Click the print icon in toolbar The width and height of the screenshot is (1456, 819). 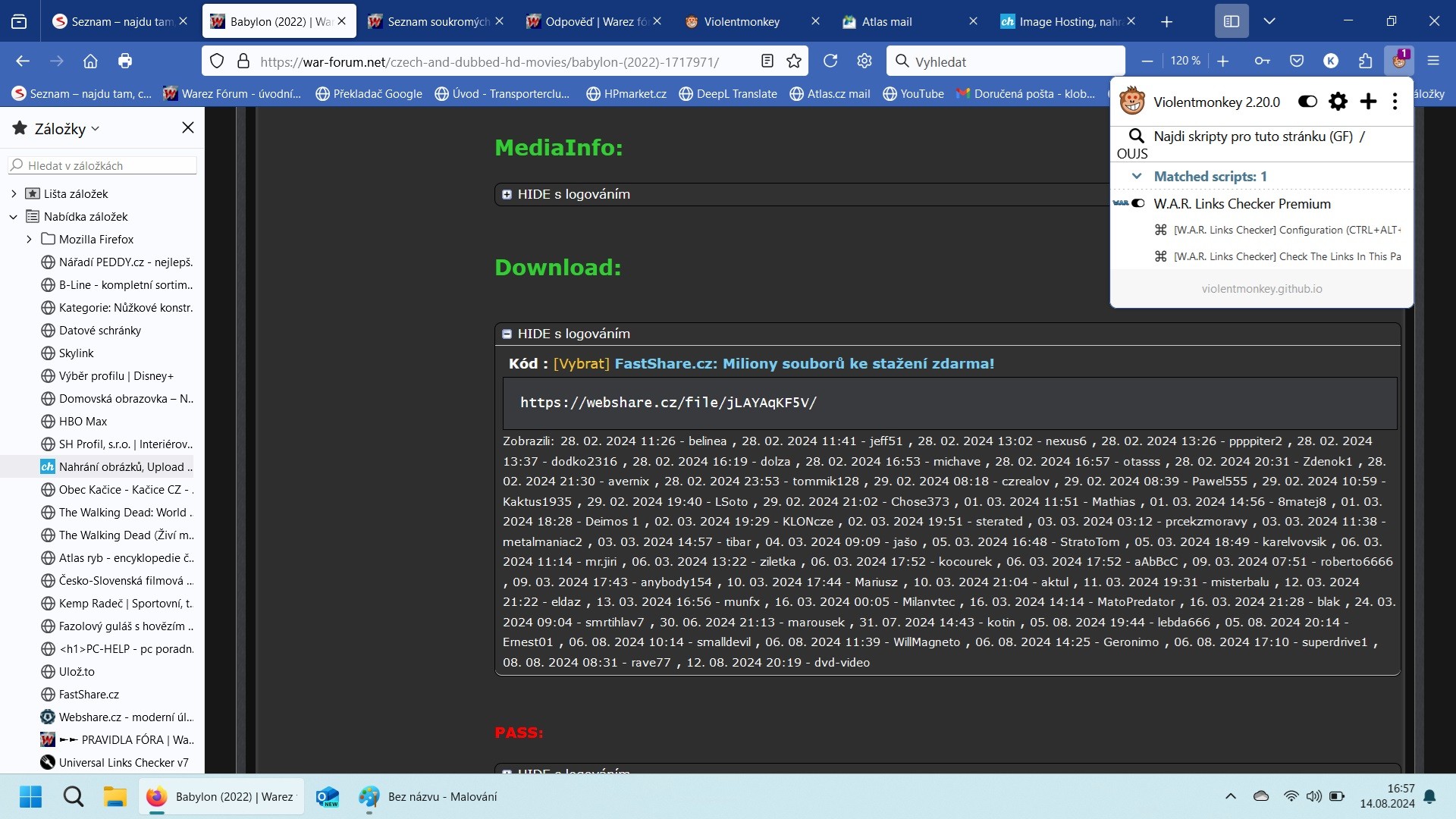pos(125,61)
